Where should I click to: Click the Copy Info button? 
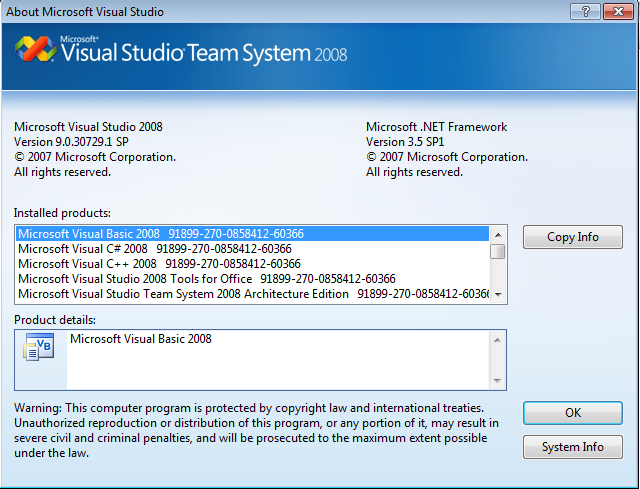573,237
